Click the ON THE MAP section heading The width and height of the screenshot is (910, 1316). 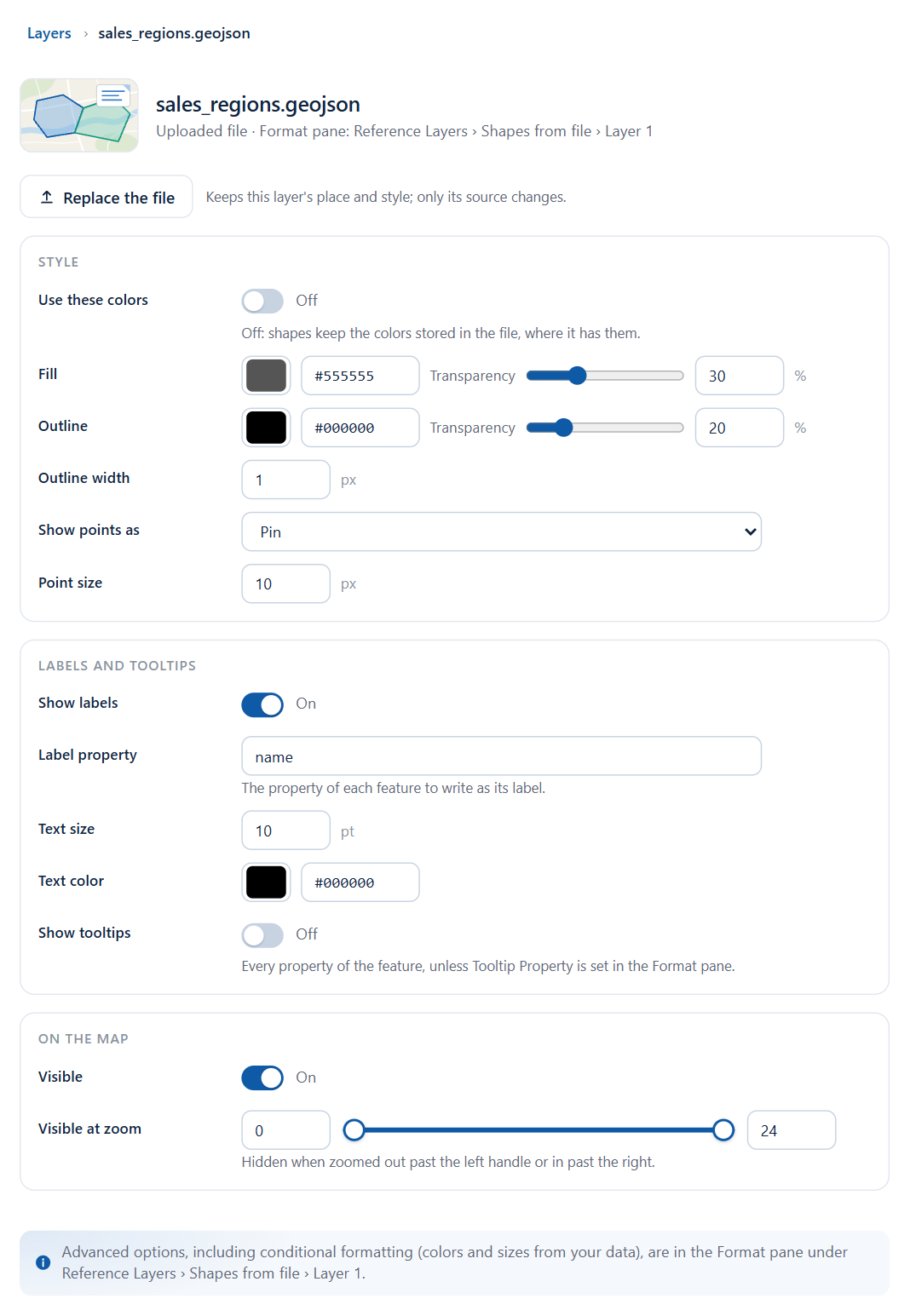point(84,1039)
